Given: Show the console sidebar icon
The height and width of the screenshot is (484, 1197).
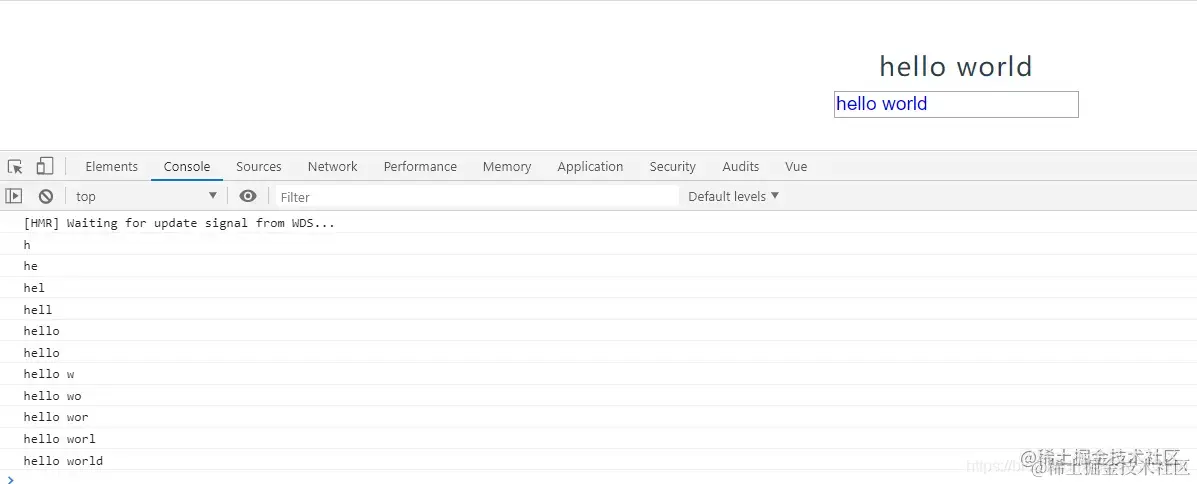Looking at the screenshot, I should tap(14, 196).
